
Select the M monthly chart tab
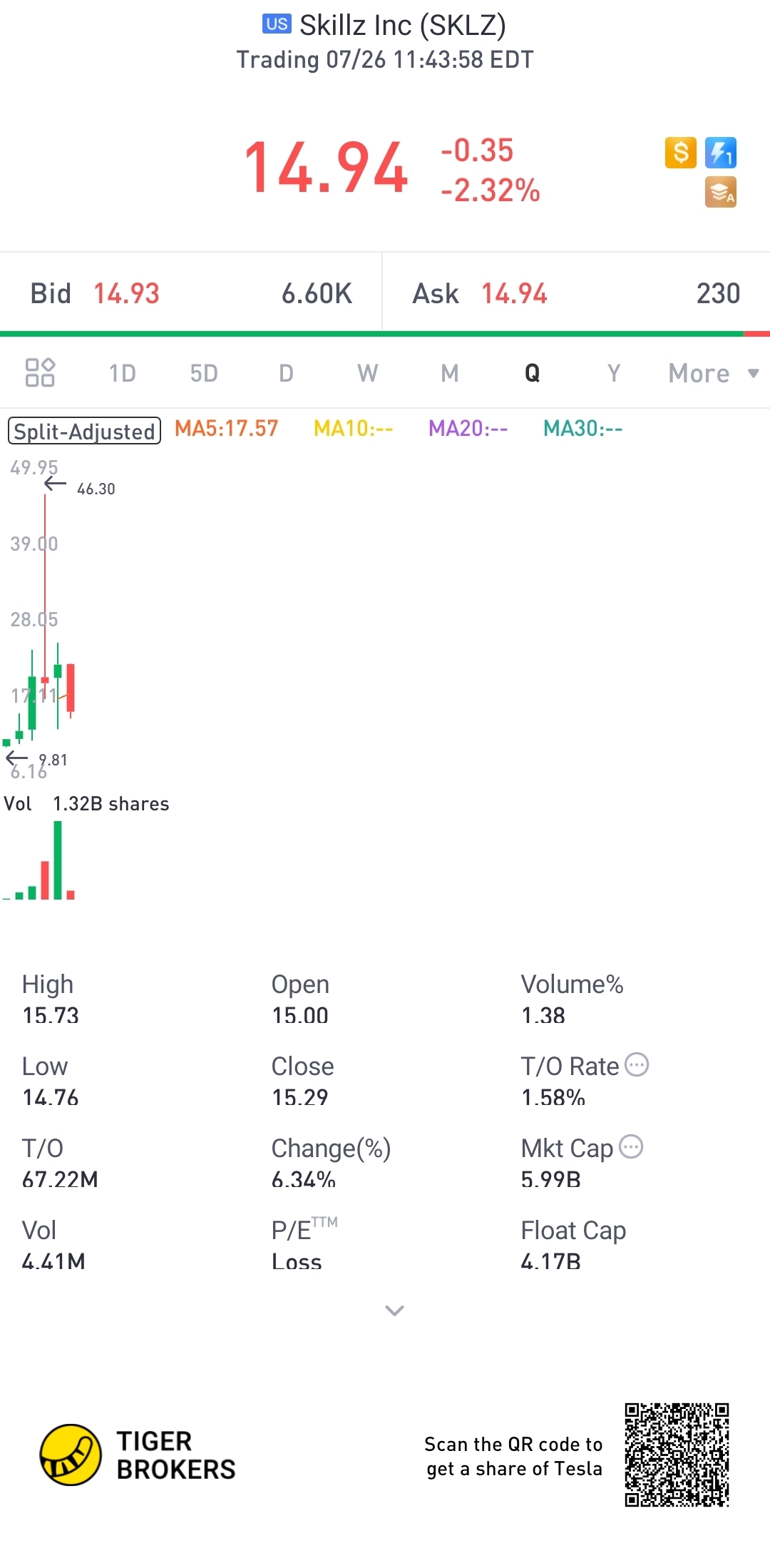pos(450,373)
